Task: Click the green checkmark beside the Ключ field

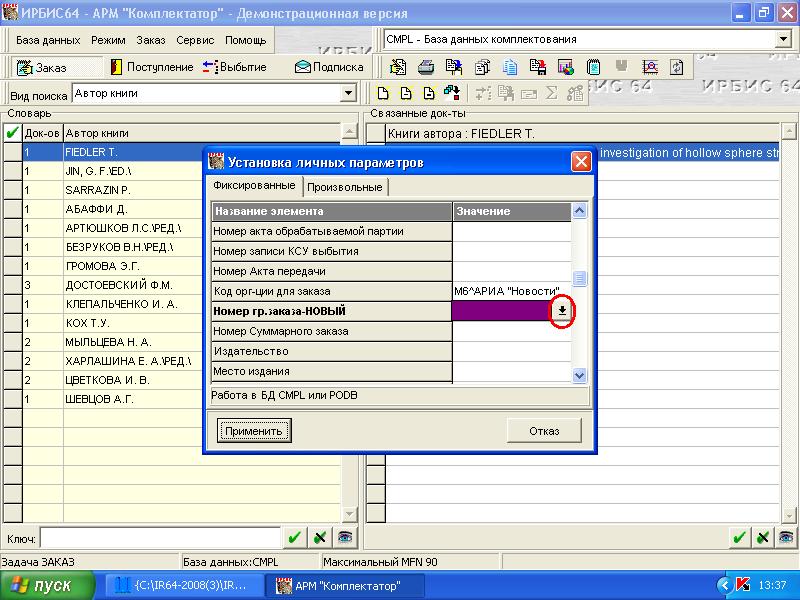Action: pyautogui.click(x=294, y=538)
